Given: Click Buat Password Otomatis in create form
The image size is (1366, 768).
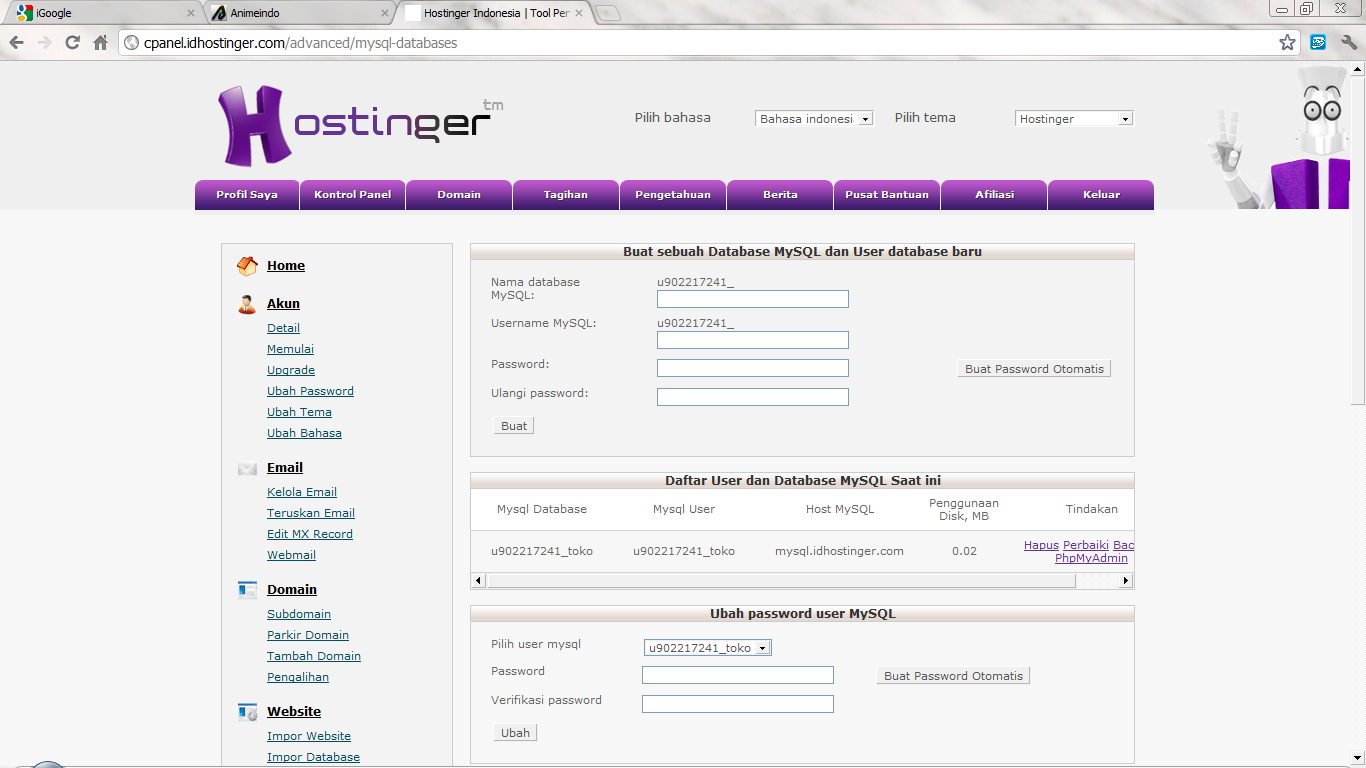Looking at the screenshot, I should click(x=1034, y=369).
